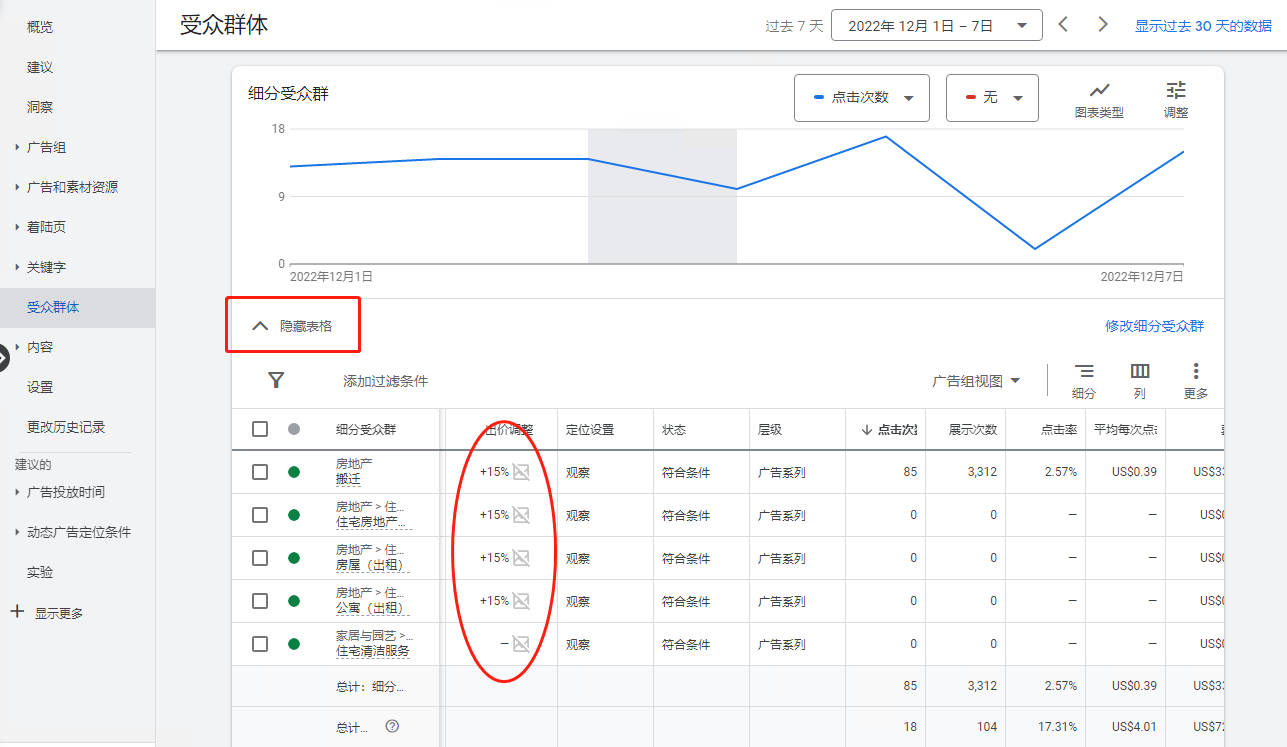Click the 出价调整 column header
This screenshot has height=747, width=1287.
(x=508, y=430)
